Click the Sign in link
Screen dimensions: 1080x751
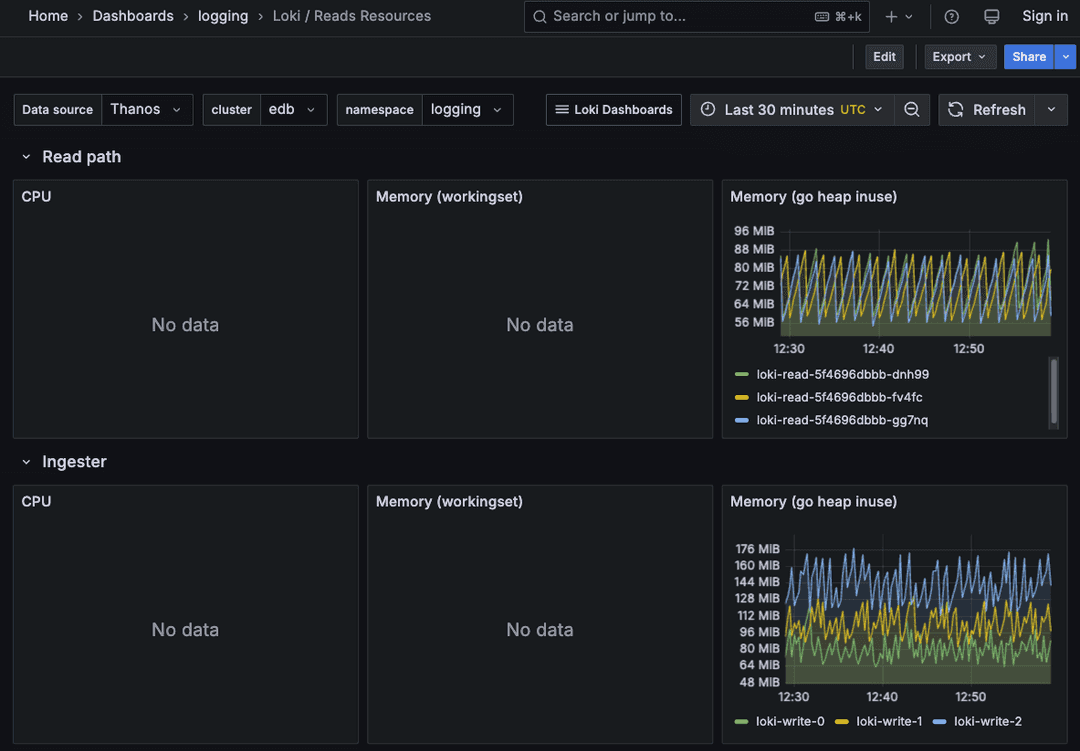pyautogui.click(x=1044, y=16)
